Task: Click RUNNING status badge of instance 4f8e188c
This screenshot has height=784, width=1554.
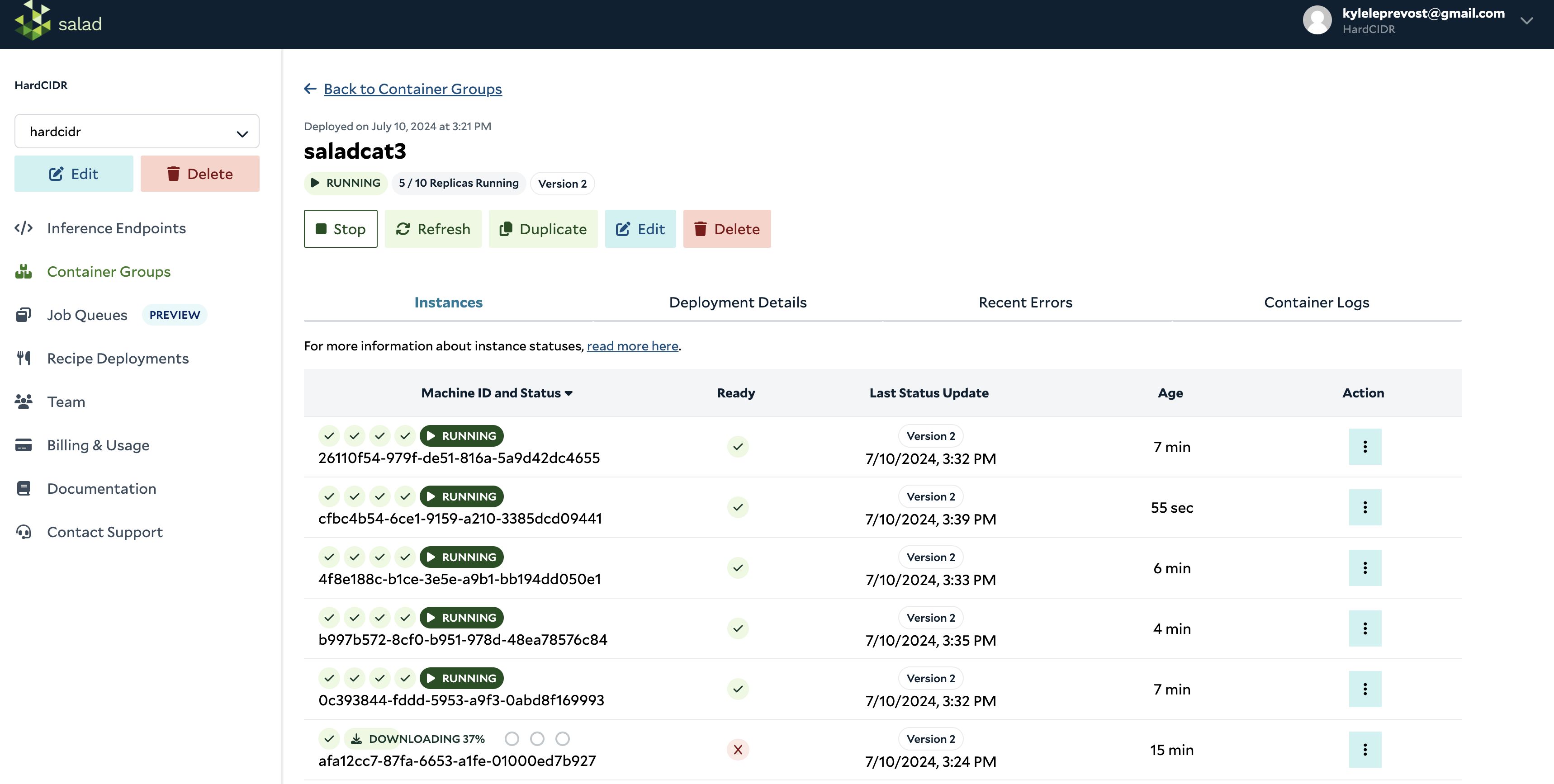Action: click(x=461, y=557)
